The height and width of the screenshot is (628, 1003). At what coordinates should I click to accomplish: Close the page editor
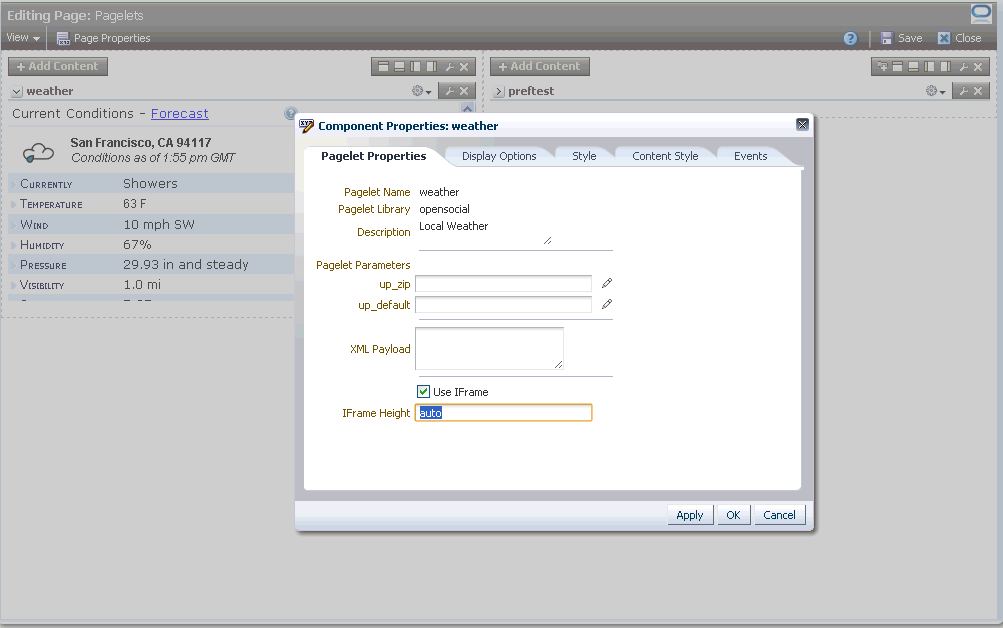click(x=960, y=38)
